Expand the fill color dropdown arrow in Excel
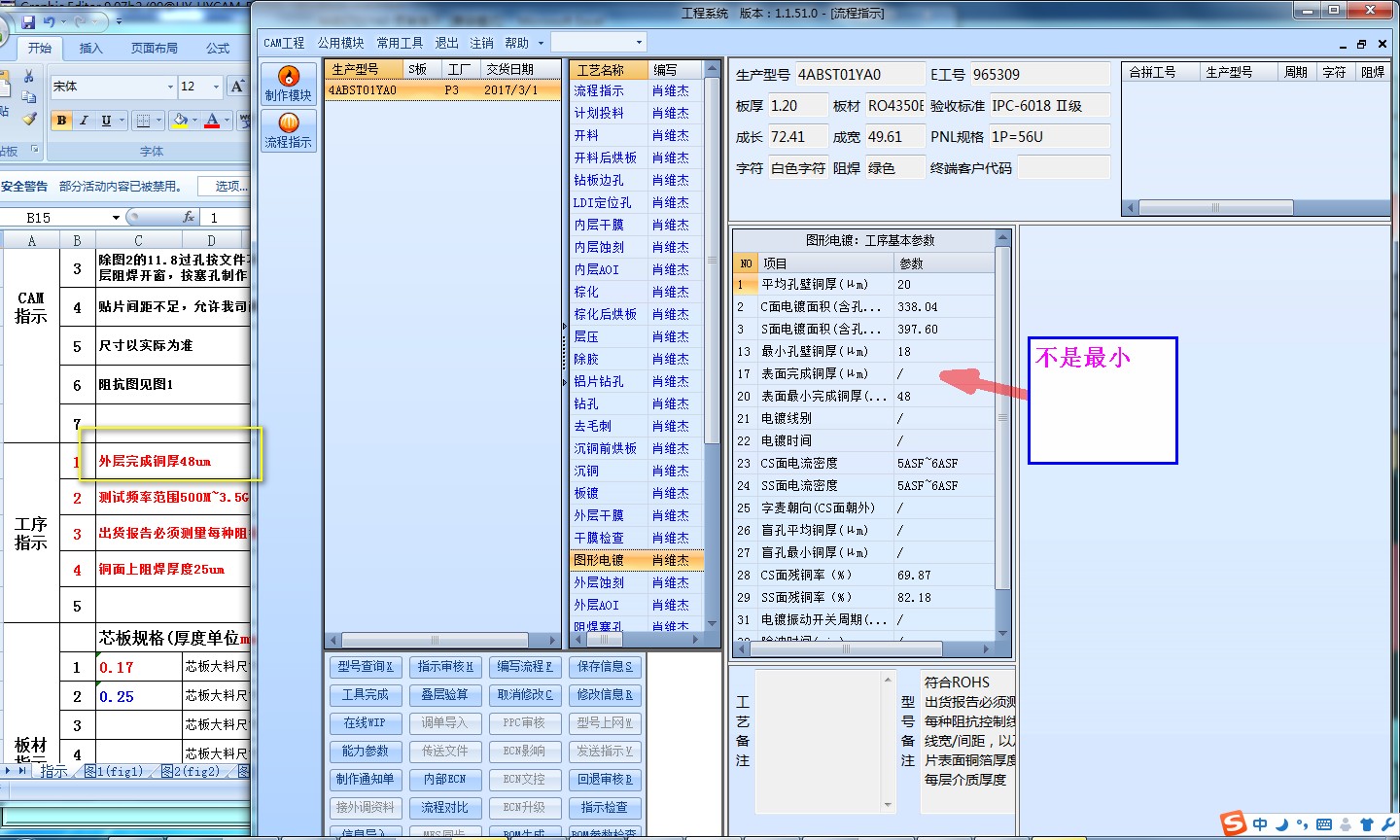This screenshot has width=1400, height=840. (194, 121)
